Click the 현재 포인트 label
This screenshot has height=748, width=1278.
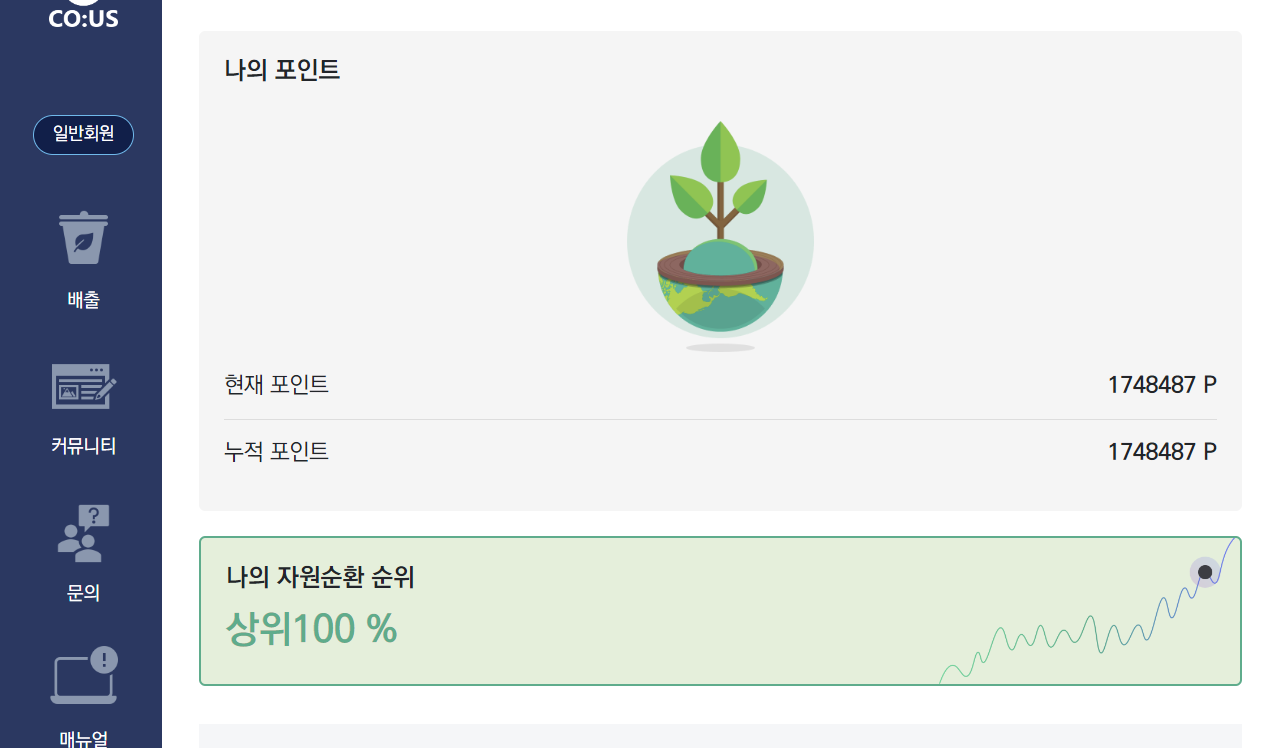point(277,384)
